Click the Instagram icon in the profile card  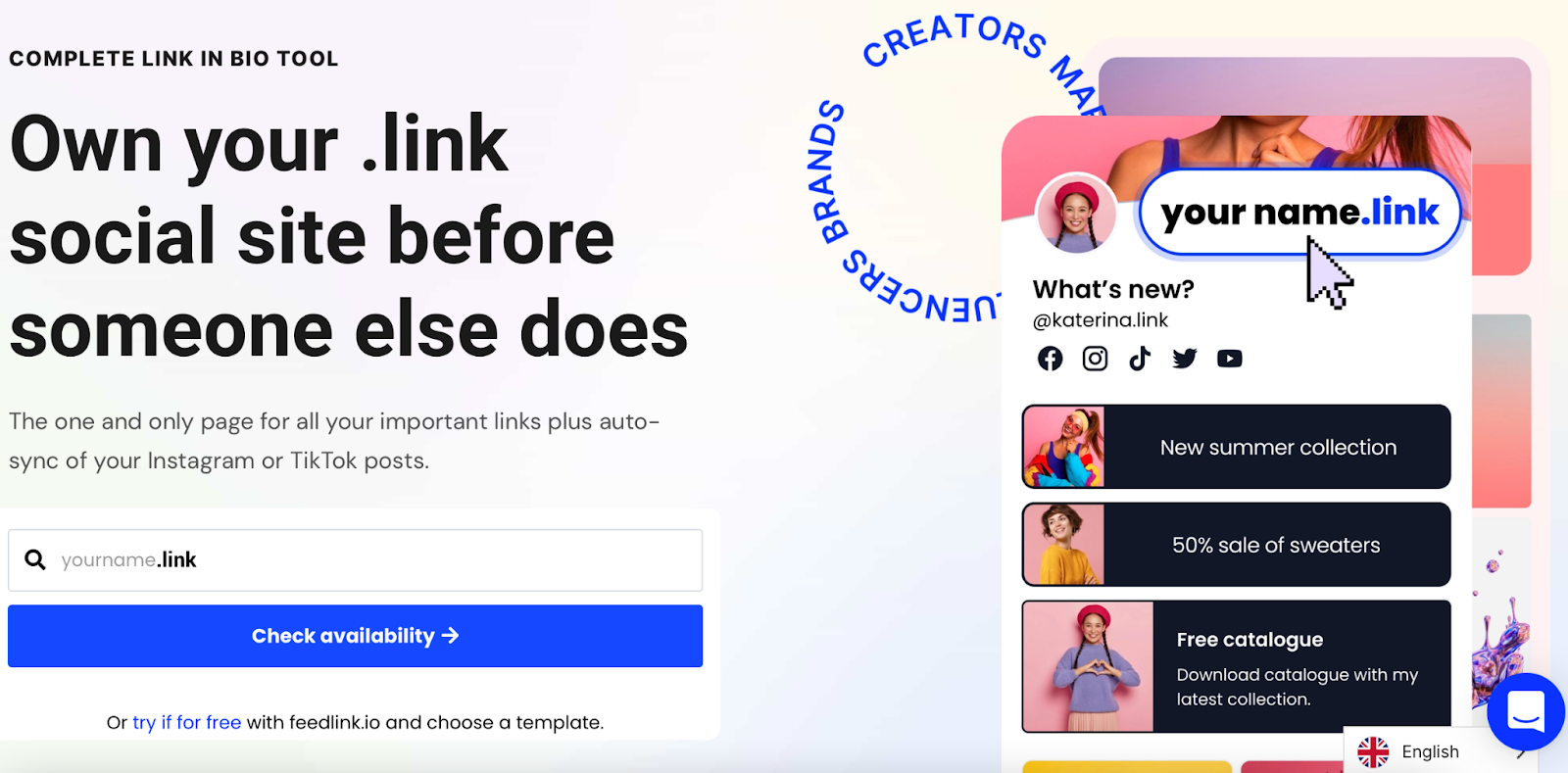1095,359
